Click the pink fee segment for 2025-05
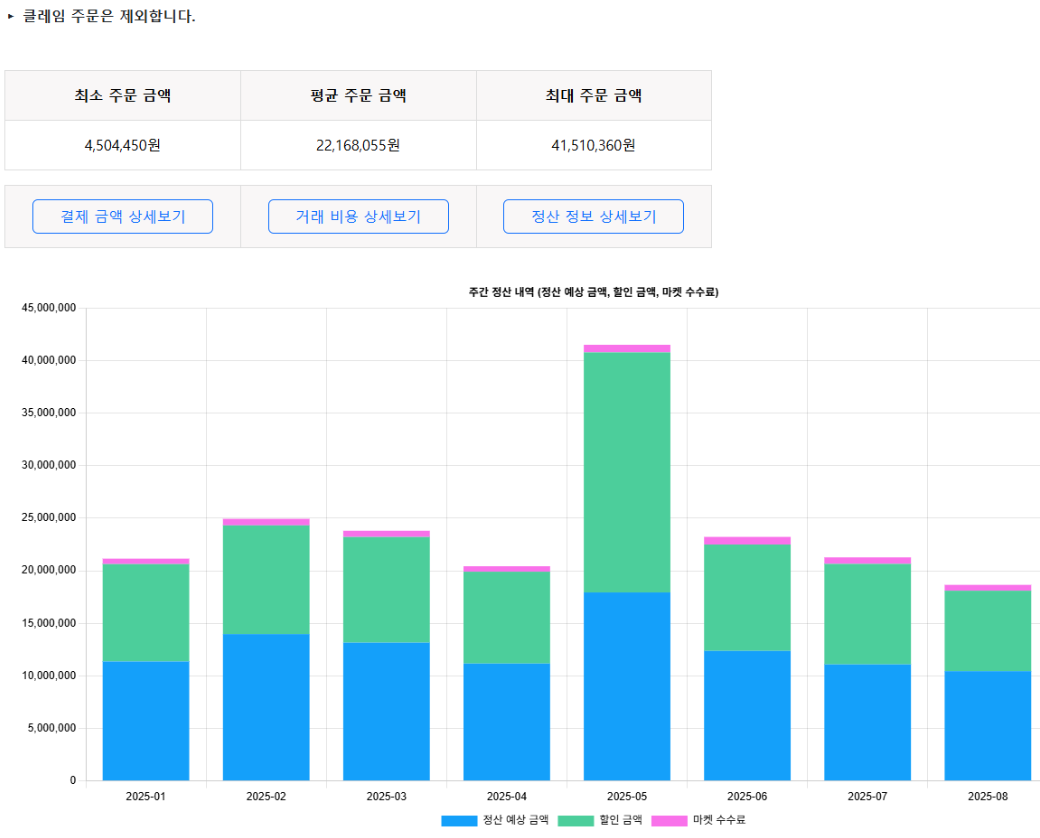The image size is (1040, 838). [627, 348]
